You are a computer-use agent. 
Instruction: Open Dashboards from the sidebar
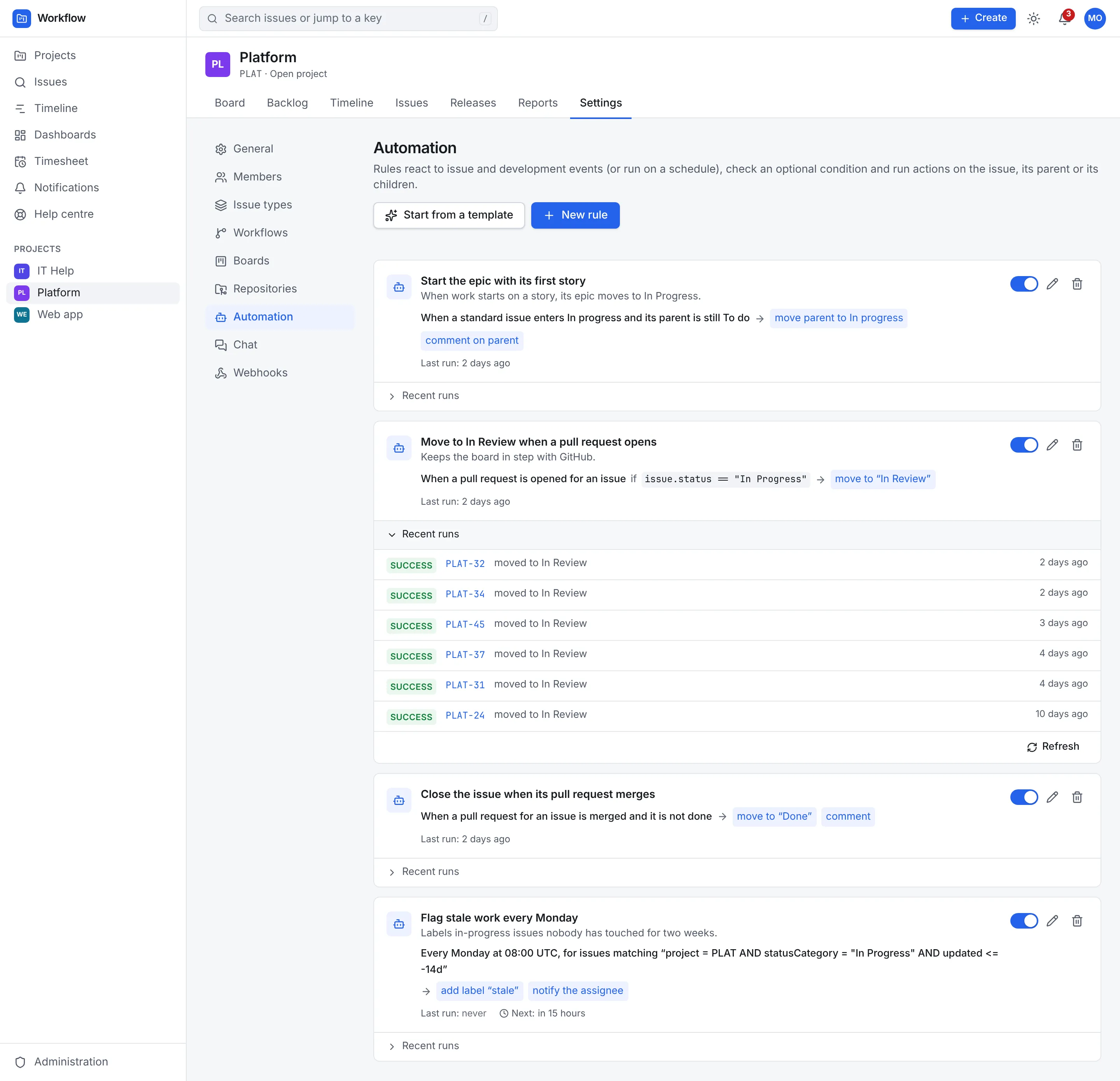pyautogui.click(x=93, y=135)
